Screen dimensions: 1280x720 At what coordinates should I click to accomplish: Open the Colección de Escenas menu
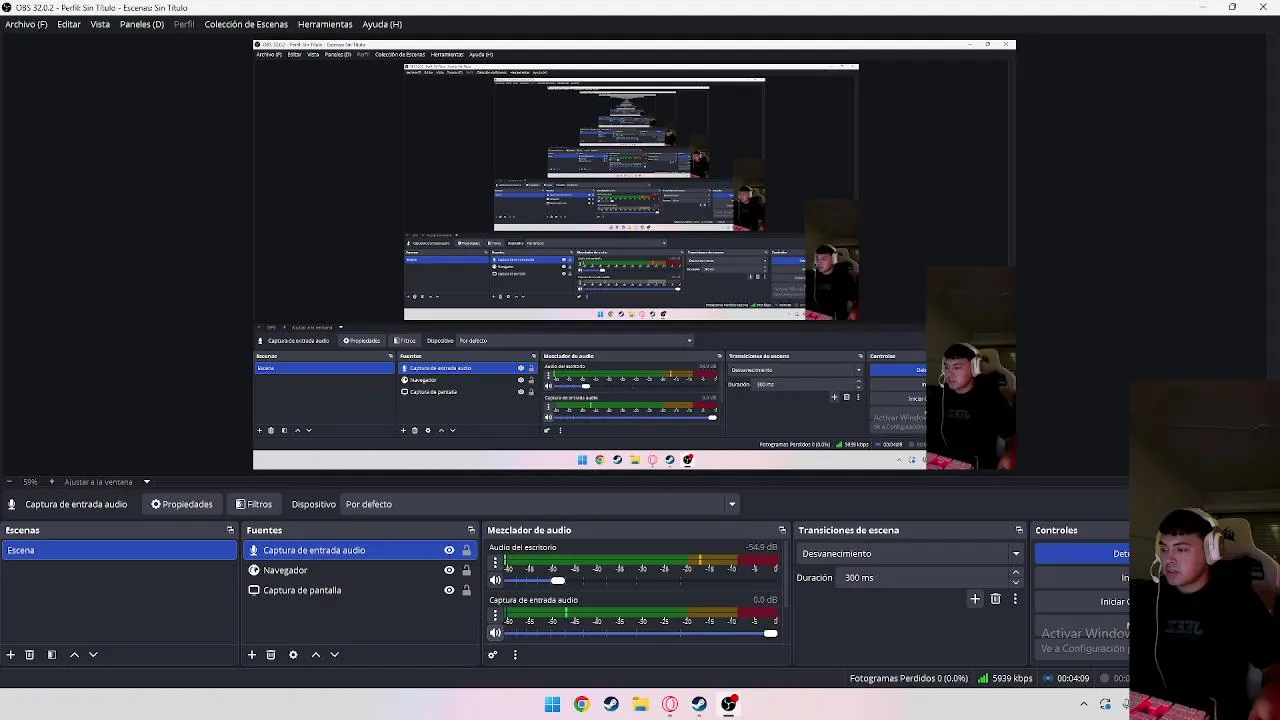[246, 24]
